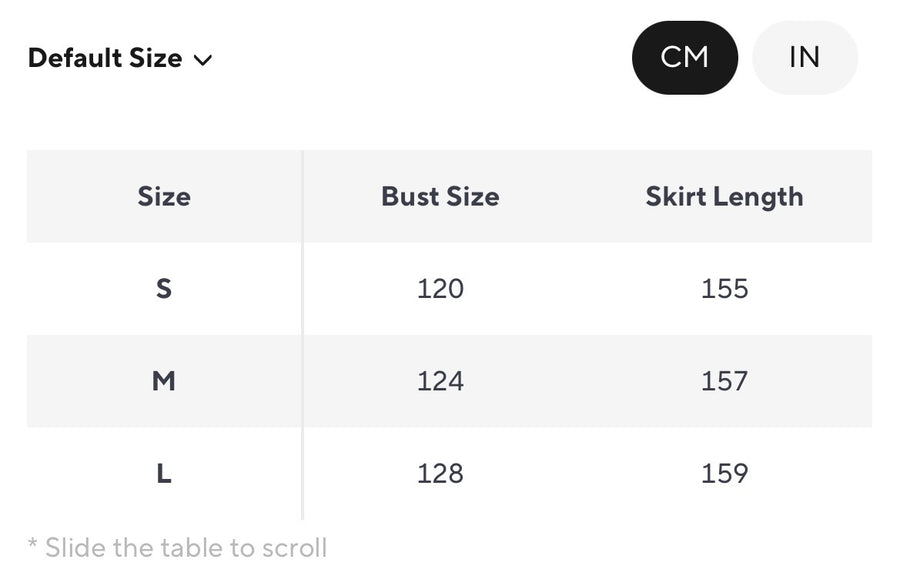Screen dimensions: 900x576
Task: Click the 'Slide the table to scroll' note
Action: [x=186, y=548]
